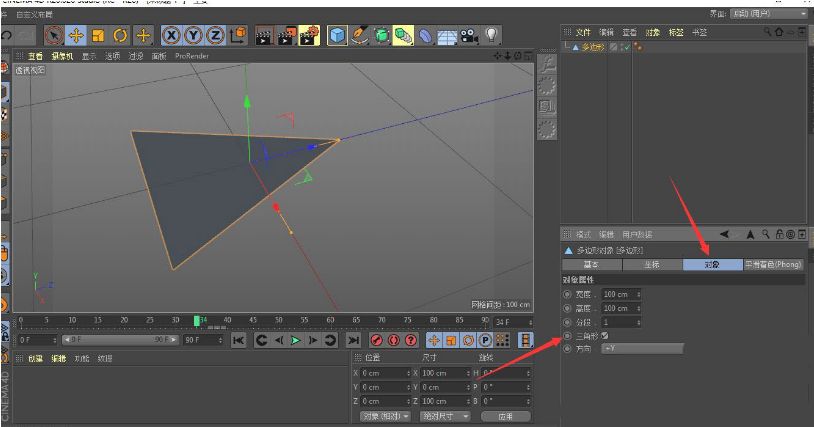Screen dimensions: 814x427
Task: Switch to the Object tab in attributes
Action: click(712, 265)
